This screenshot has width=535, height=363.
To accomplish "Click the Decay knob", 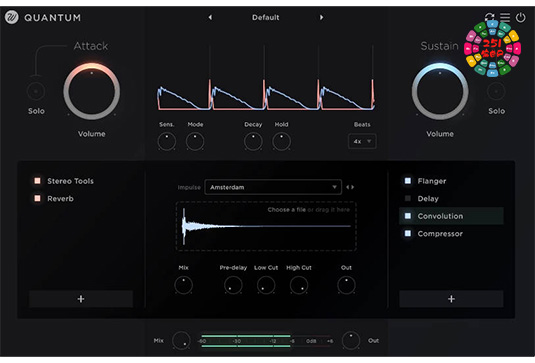I will click(253, 142).
